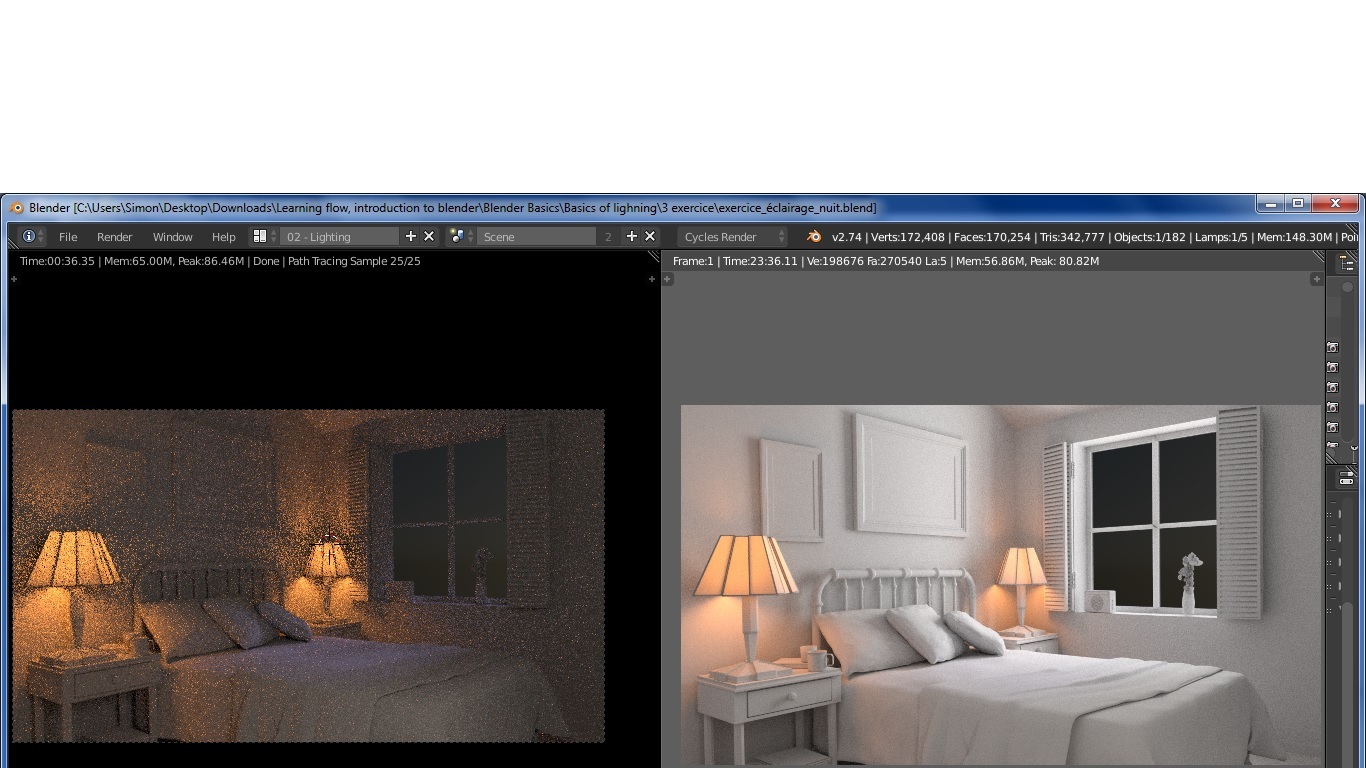Click the scene datablock icon
Viewport: 1366px width, 768px height.
tap(458, 236)
